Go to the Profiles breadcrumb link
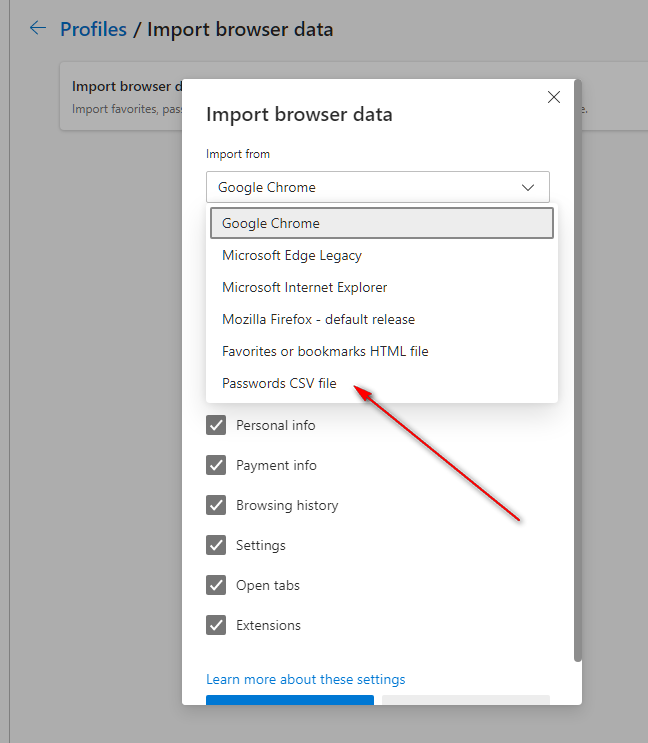Image resolution: width=648 pixels, height=743 pixels. [x=93, y=29]
